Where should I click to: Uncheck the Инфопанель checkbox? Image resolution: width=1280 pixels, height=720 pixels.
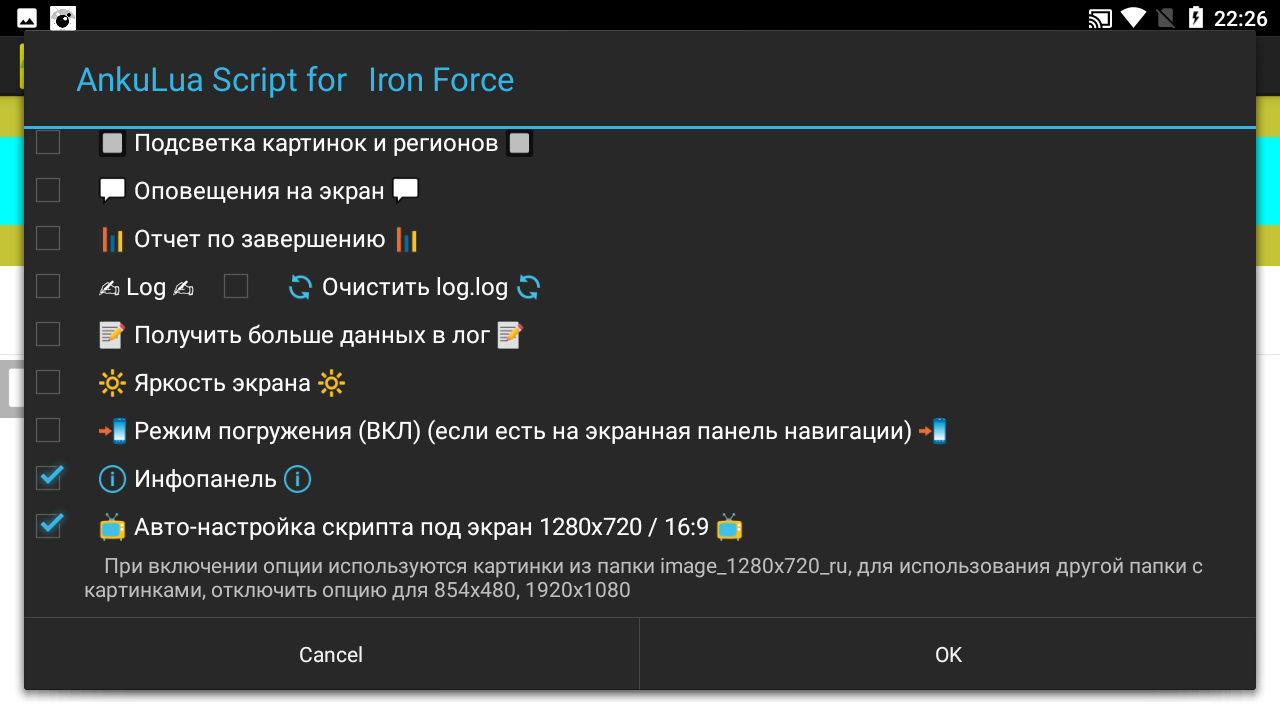click(48, 478)
